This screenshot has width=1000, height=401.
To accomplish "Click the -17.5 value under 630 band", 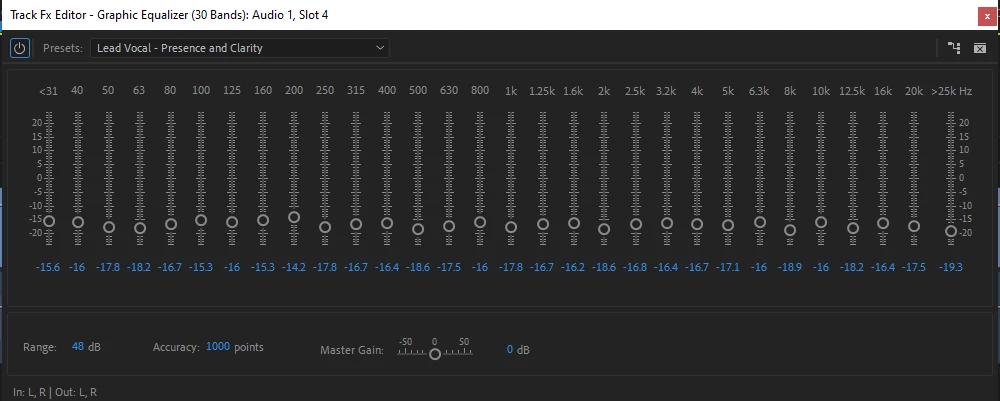I will pos(449,267).
